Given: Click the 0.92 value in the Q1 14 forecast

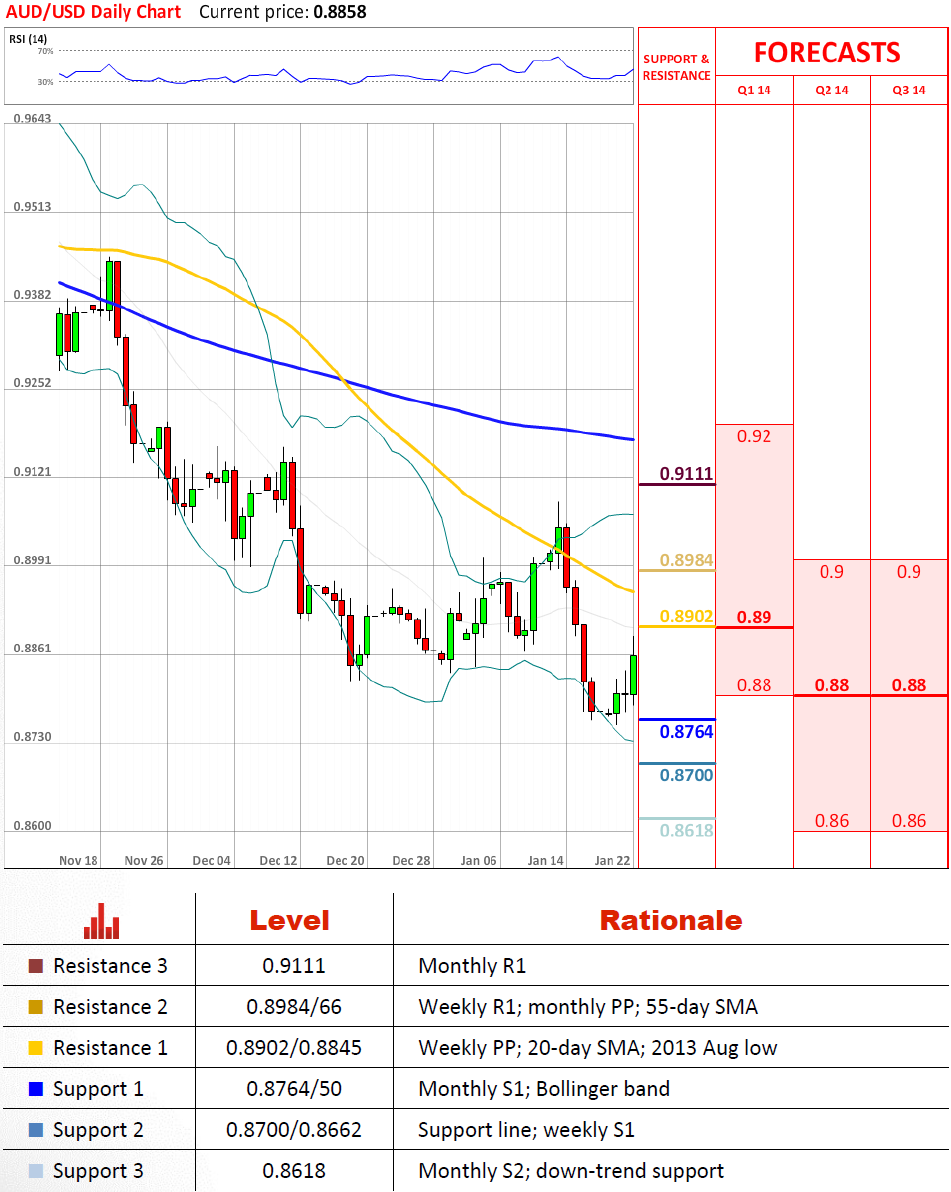Looking at the screenshot, I should coord(753,436).
